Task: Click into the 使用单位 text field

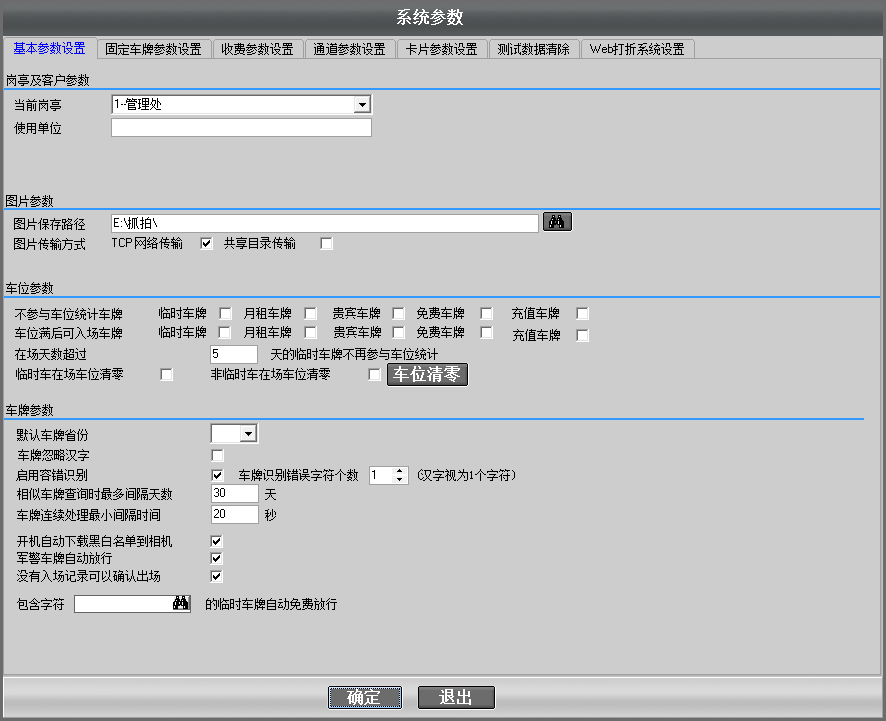Action: click(241, 128)
